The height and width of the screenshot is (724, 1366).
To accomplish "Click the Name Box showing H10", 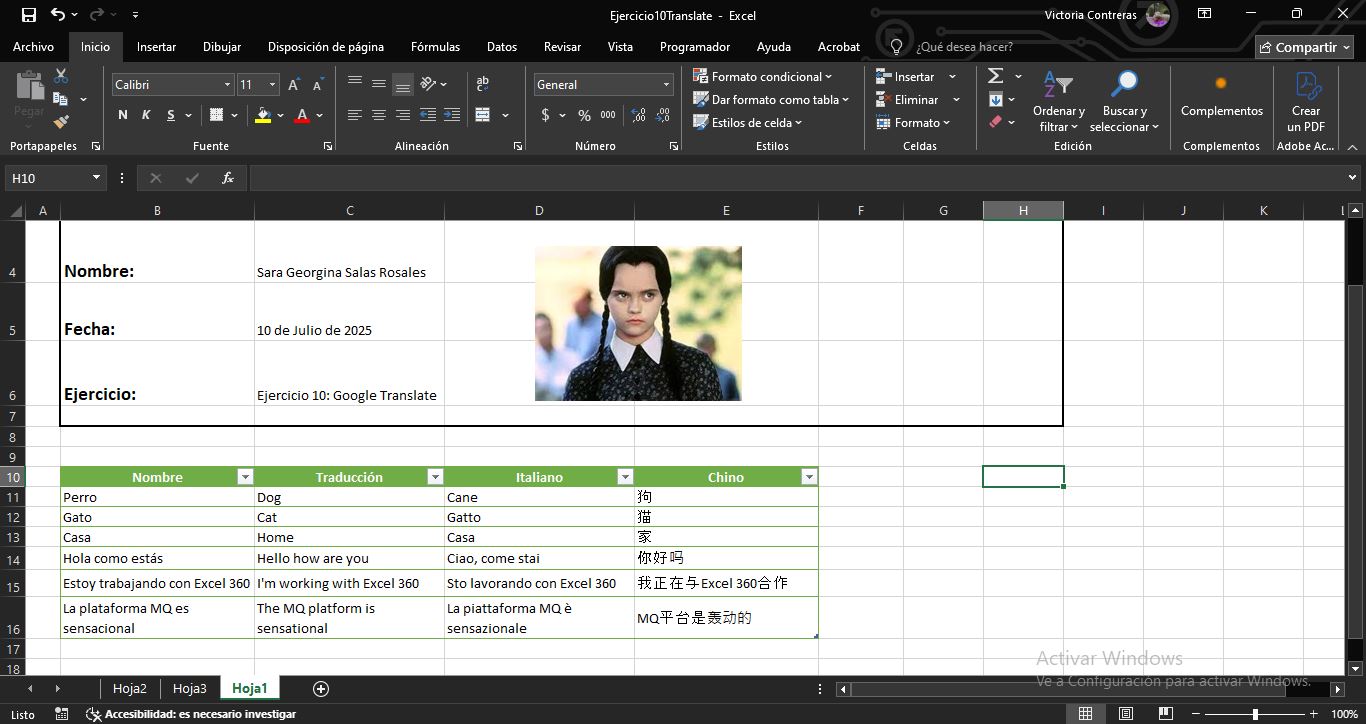I will [x=48, y=178].
